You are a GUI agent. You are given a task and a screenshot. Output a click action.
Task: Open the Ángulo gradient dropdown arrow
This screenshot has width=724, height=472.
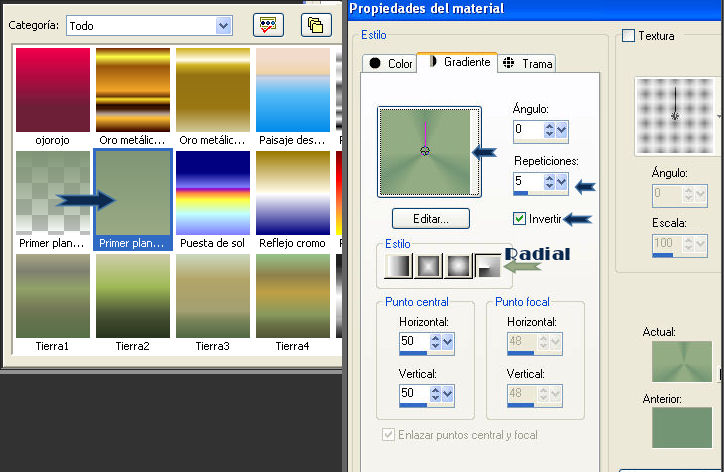point(561,130)
